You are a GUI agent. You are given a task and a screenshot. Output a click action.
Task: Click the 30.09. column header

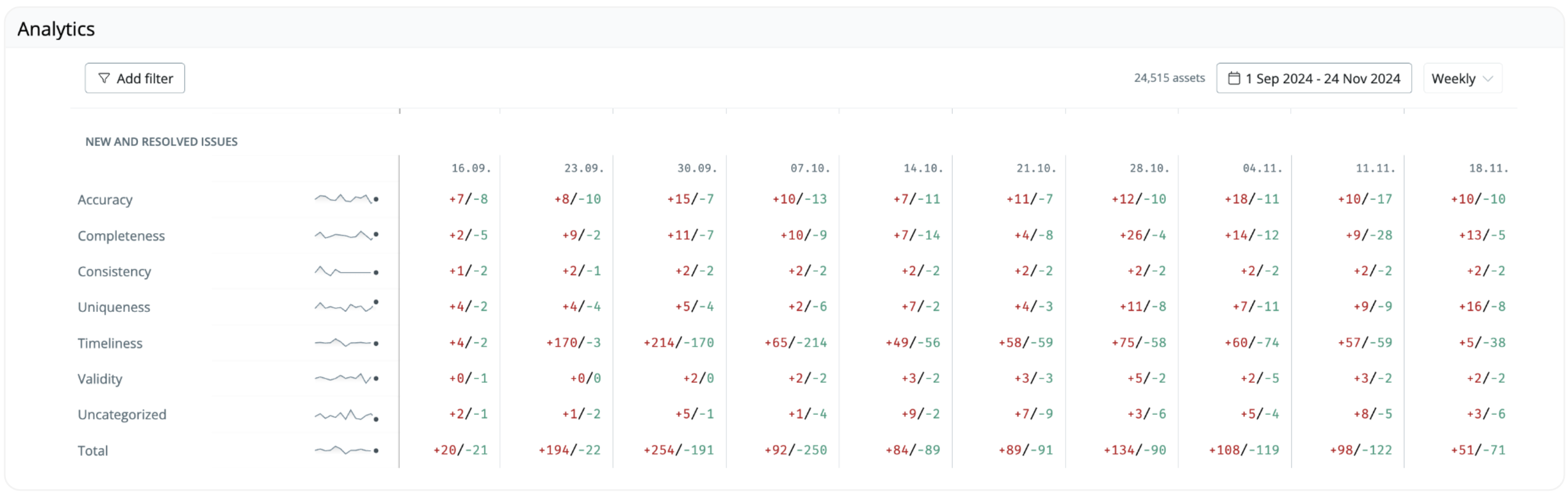pyautogui.click(x=697, y=168)
